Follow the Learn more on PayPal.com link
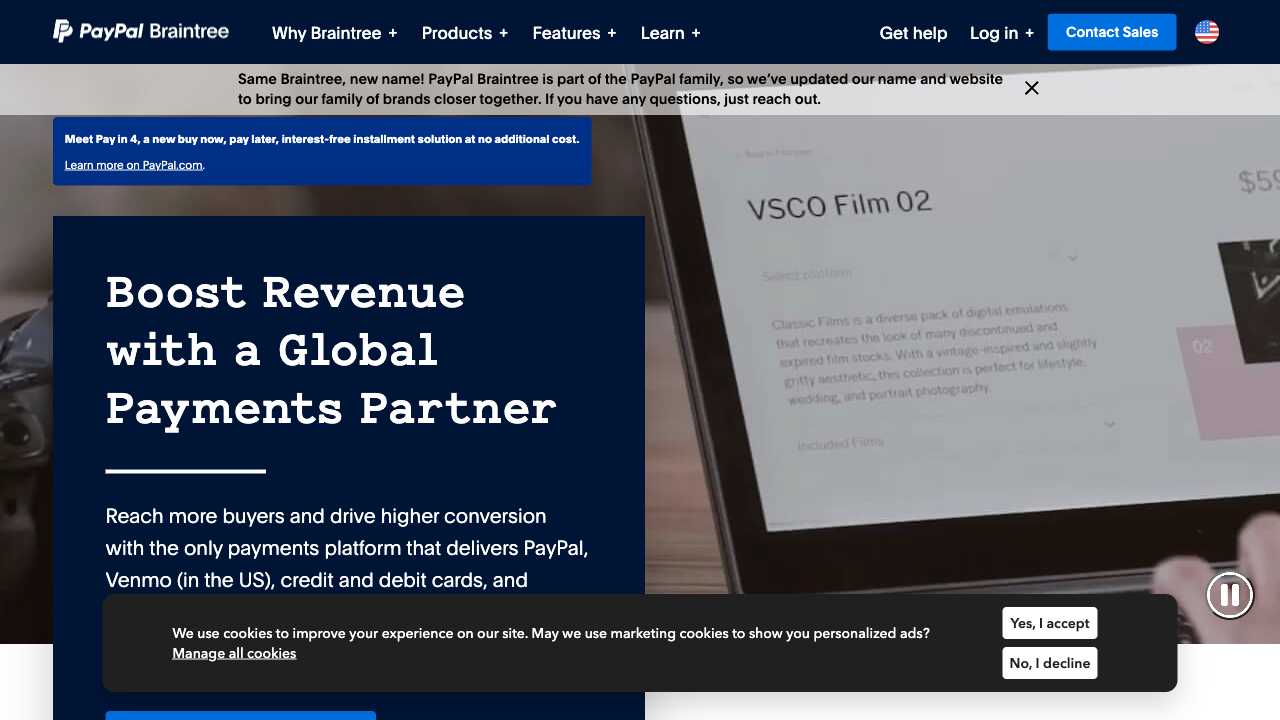The image size is (1280, 720). coord(134,165)
